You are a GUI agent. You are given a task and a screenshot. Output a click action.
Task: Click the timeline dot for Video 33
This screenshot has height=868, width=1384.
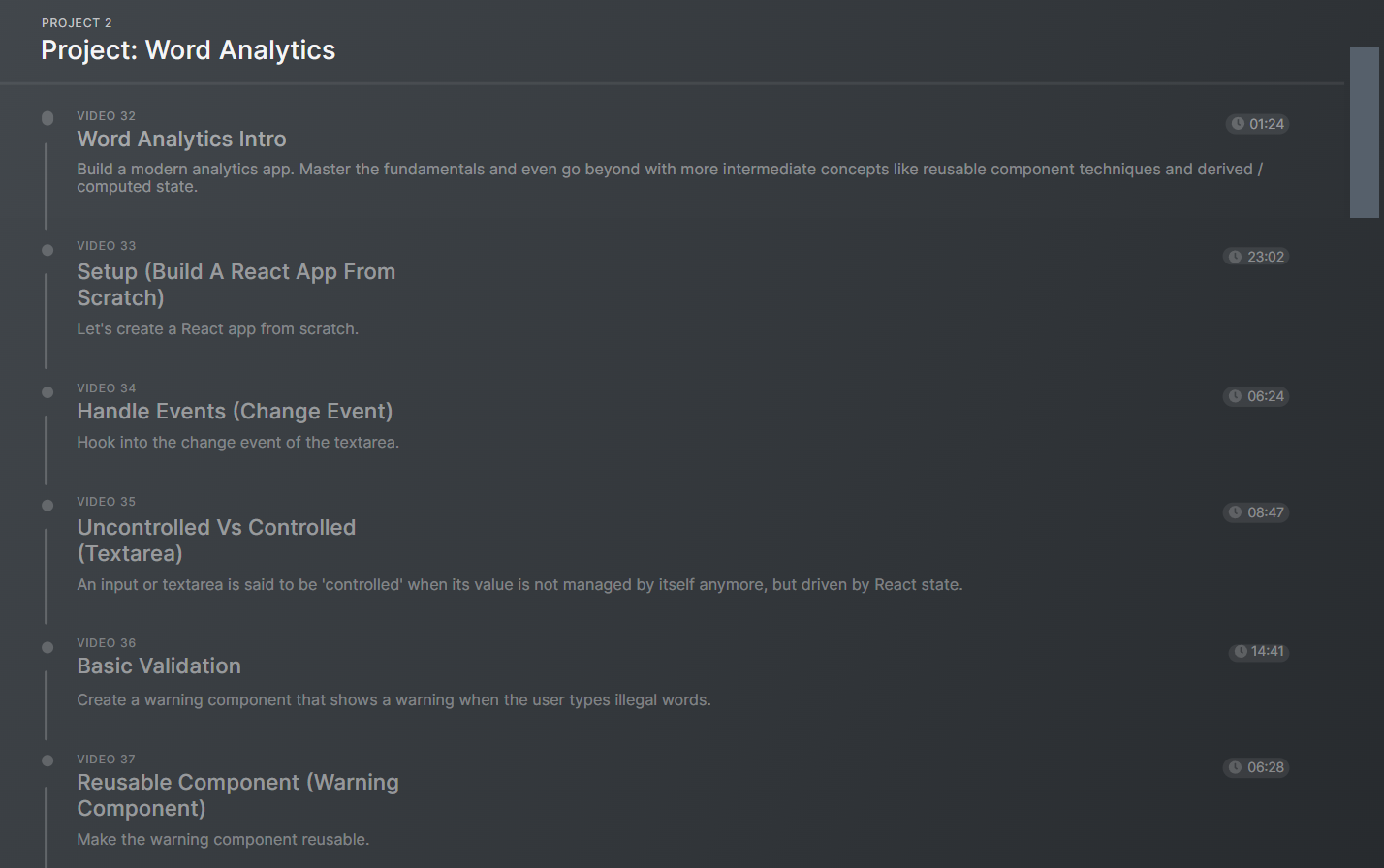coord(47,250)
